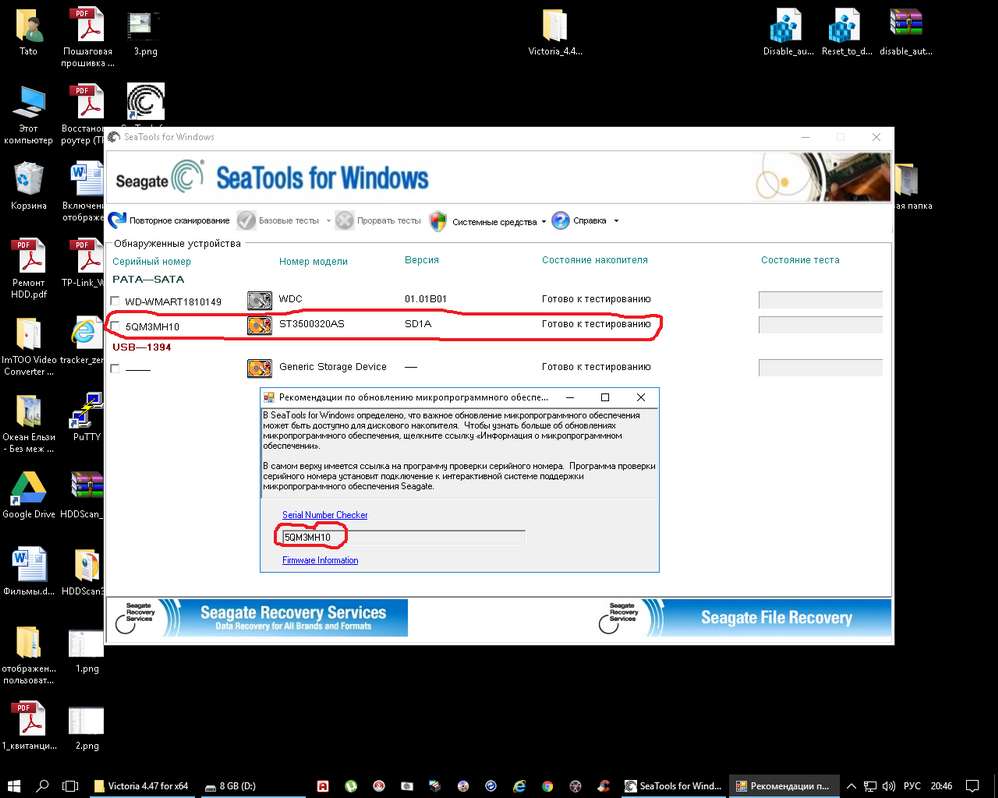Click the 01.01B01 version text

pyautogui.click(x=425, y=299)
